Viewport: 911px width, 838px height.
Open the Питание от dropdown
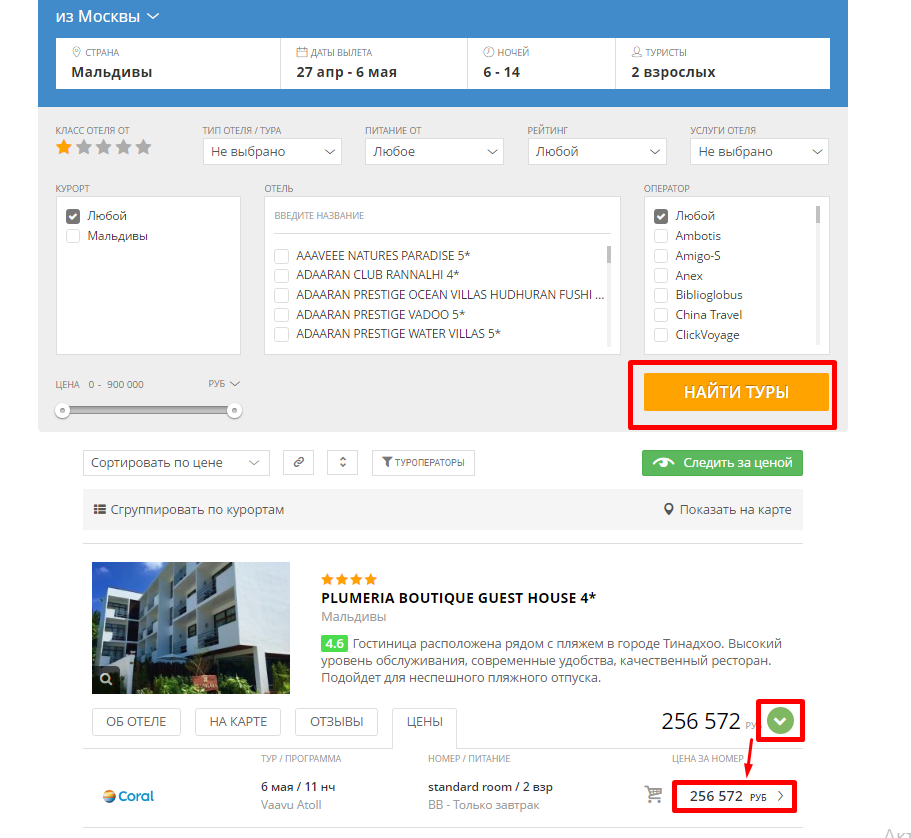pyautogui.click(x=434, y=152)
